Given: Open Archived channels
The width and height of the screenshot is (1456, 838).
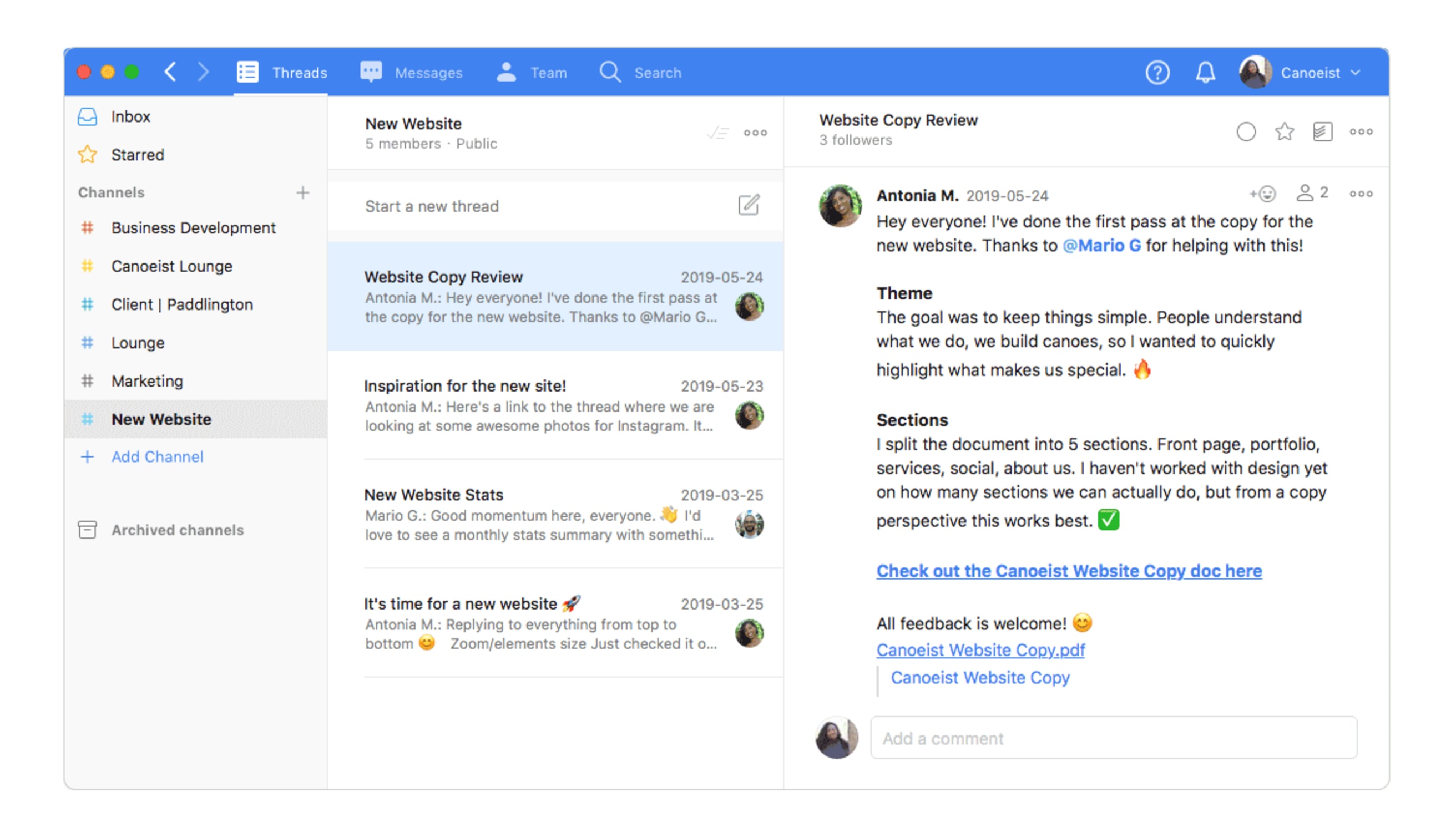Looking at the screenshot, I should pyautogui.click(x=178, y=530).
